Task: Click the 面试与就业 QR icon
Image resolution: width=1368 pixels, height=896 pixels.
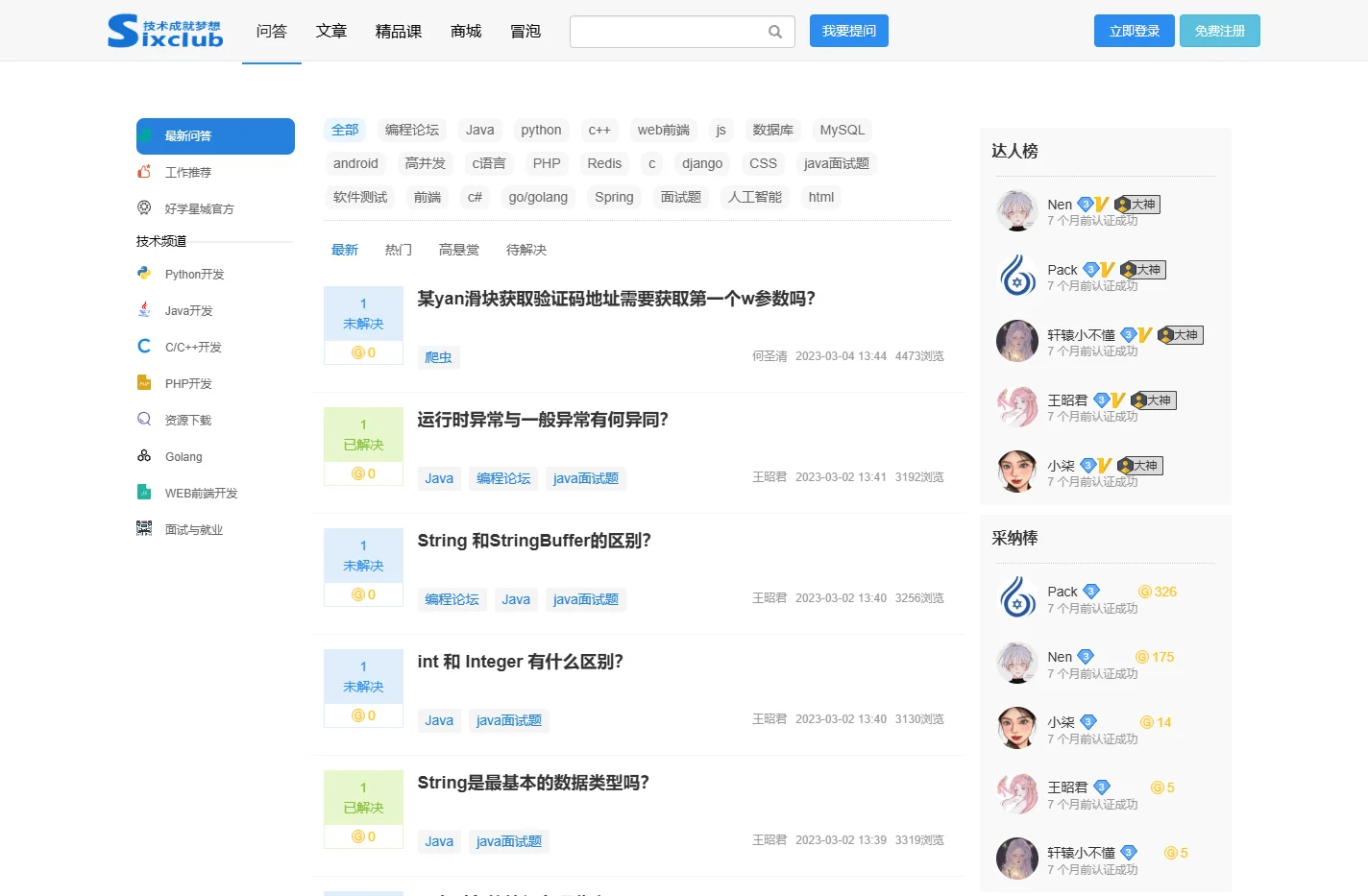Action: click(x=144, y=529)
